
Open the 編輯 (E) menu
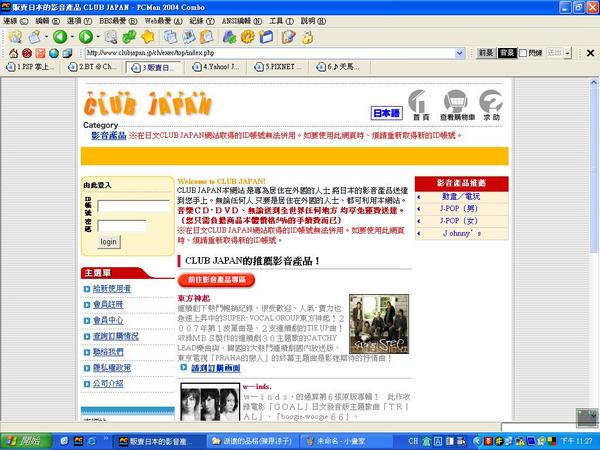coord(47,21)
